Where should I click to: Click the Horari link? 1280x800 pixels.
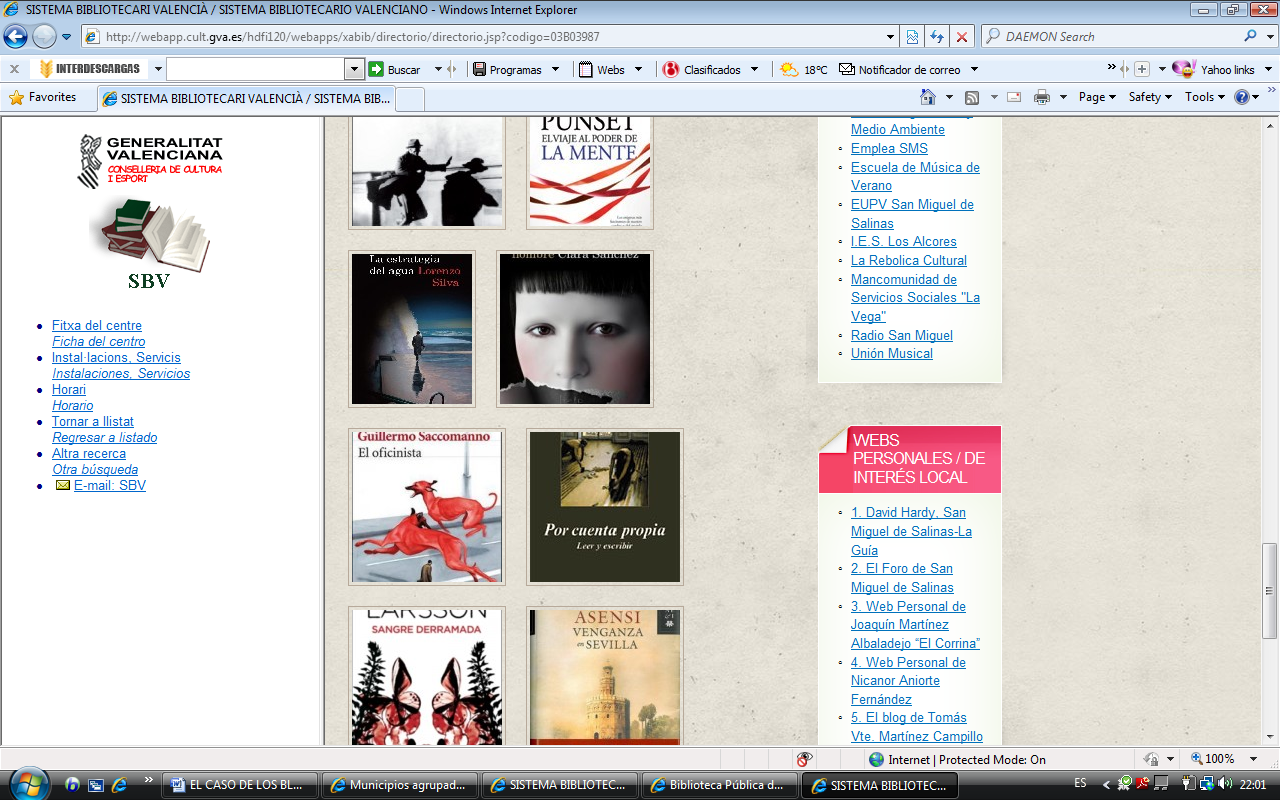(69, 389)
